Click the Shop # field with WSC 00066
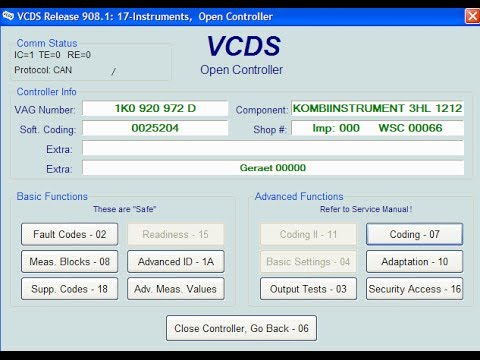The image size is (480, 360). 377,128
